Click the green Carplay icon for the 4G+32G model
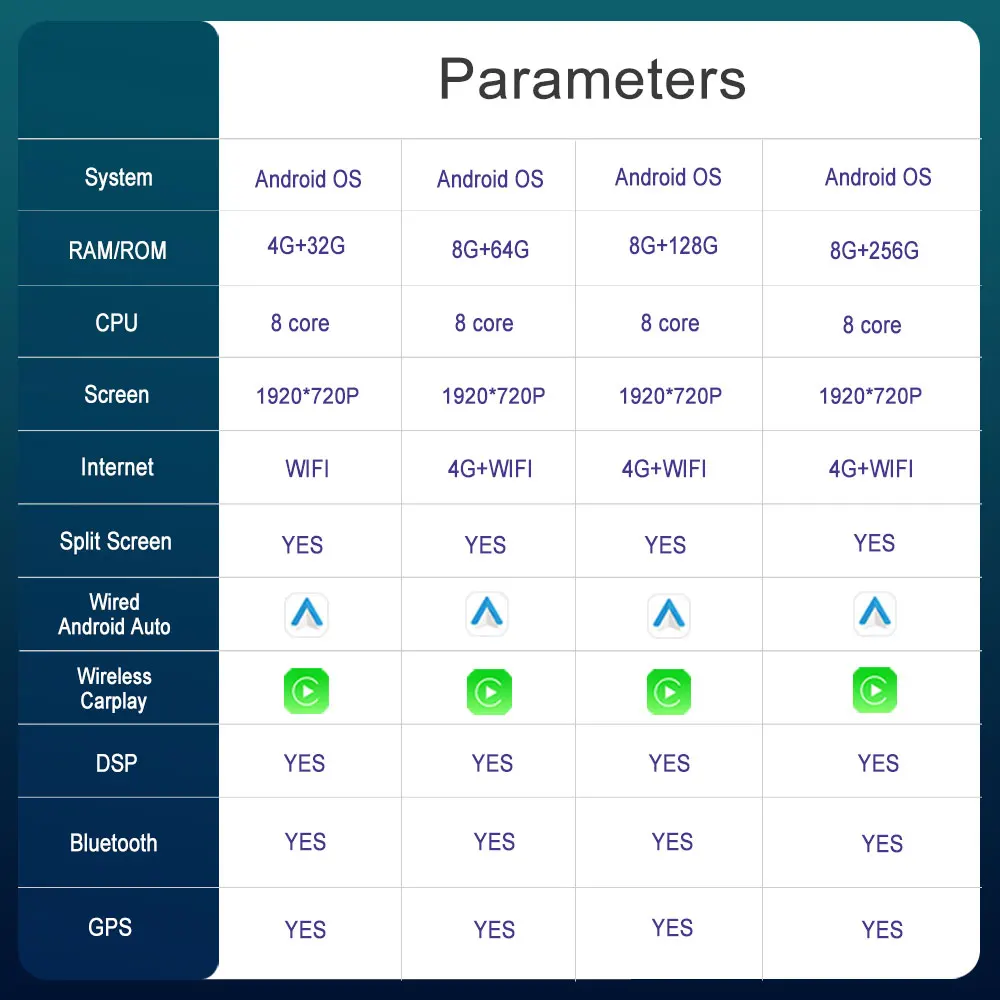Viewport: 1000px width, 1000px height. pos(306,691)
